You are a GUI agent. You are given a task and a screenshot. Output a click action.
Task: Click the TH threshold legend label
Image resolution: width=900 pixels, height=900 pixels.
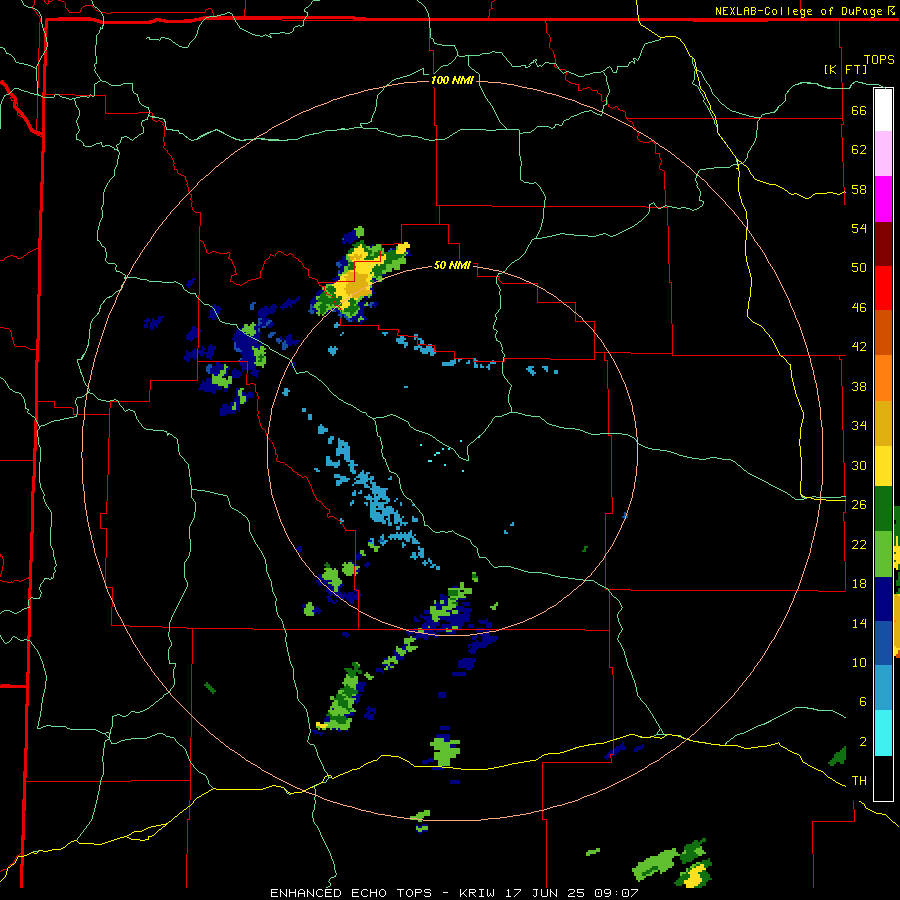[x=859, y=781]
